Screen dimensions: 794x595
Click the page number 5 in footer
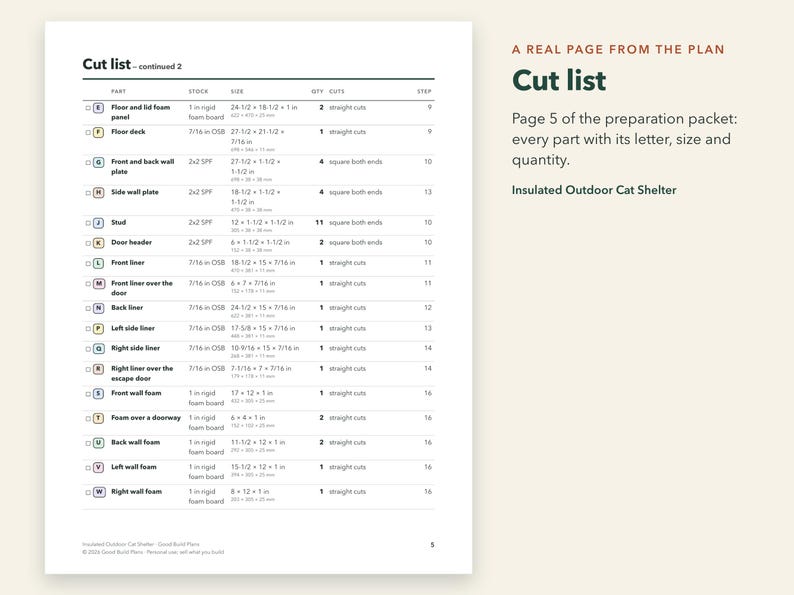coord(432,545)
